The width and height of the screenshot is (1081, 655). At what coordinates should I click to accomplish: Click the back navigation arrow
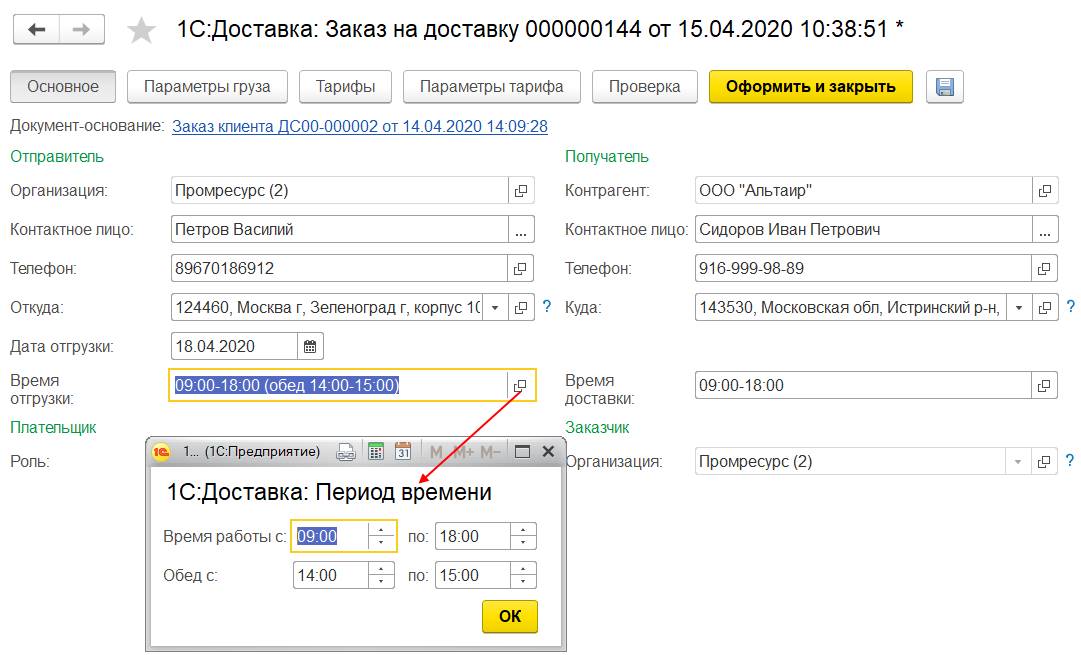37,30
